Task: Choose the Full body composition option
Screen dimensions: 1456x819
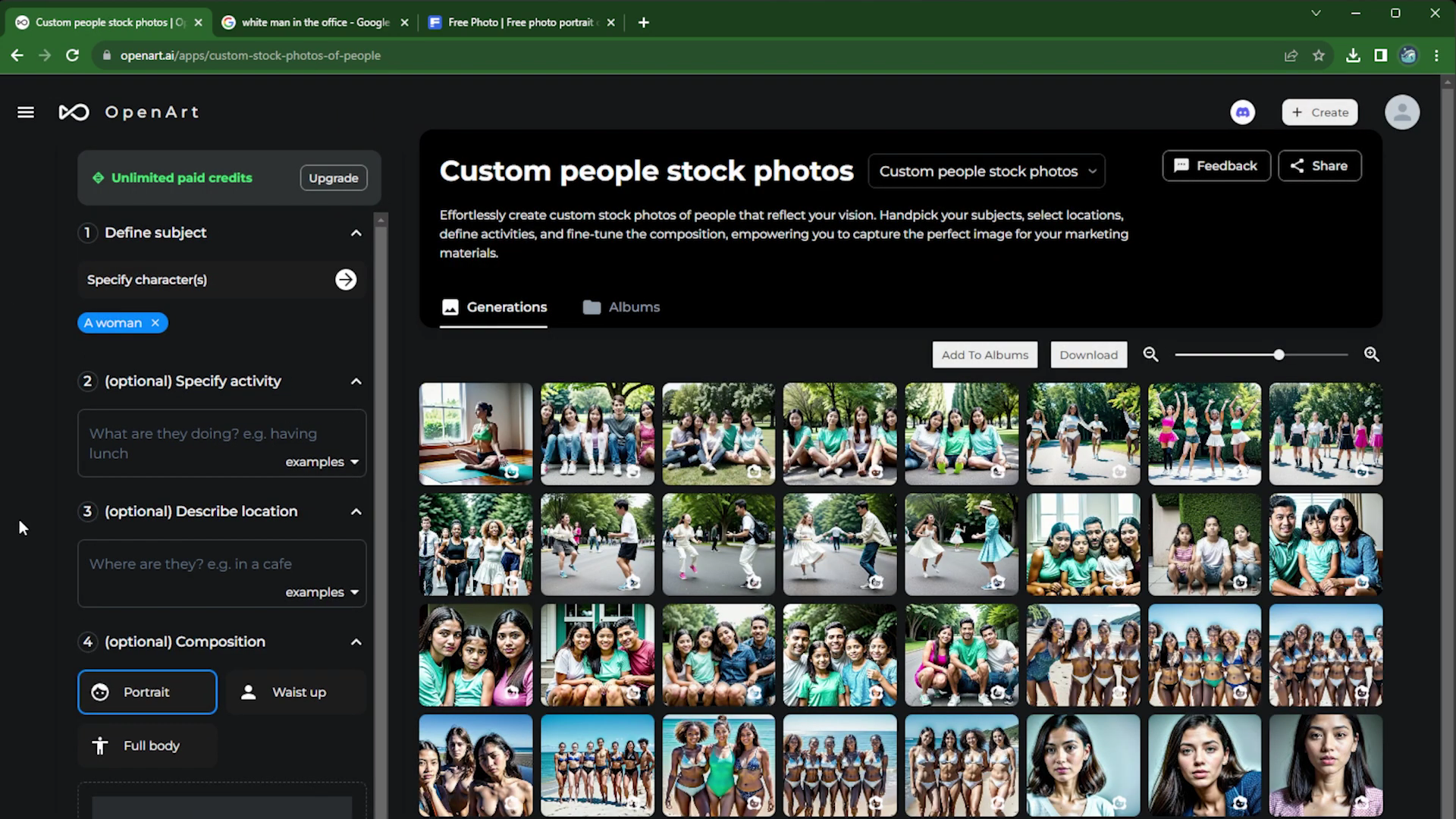Action: pos(147,745)
